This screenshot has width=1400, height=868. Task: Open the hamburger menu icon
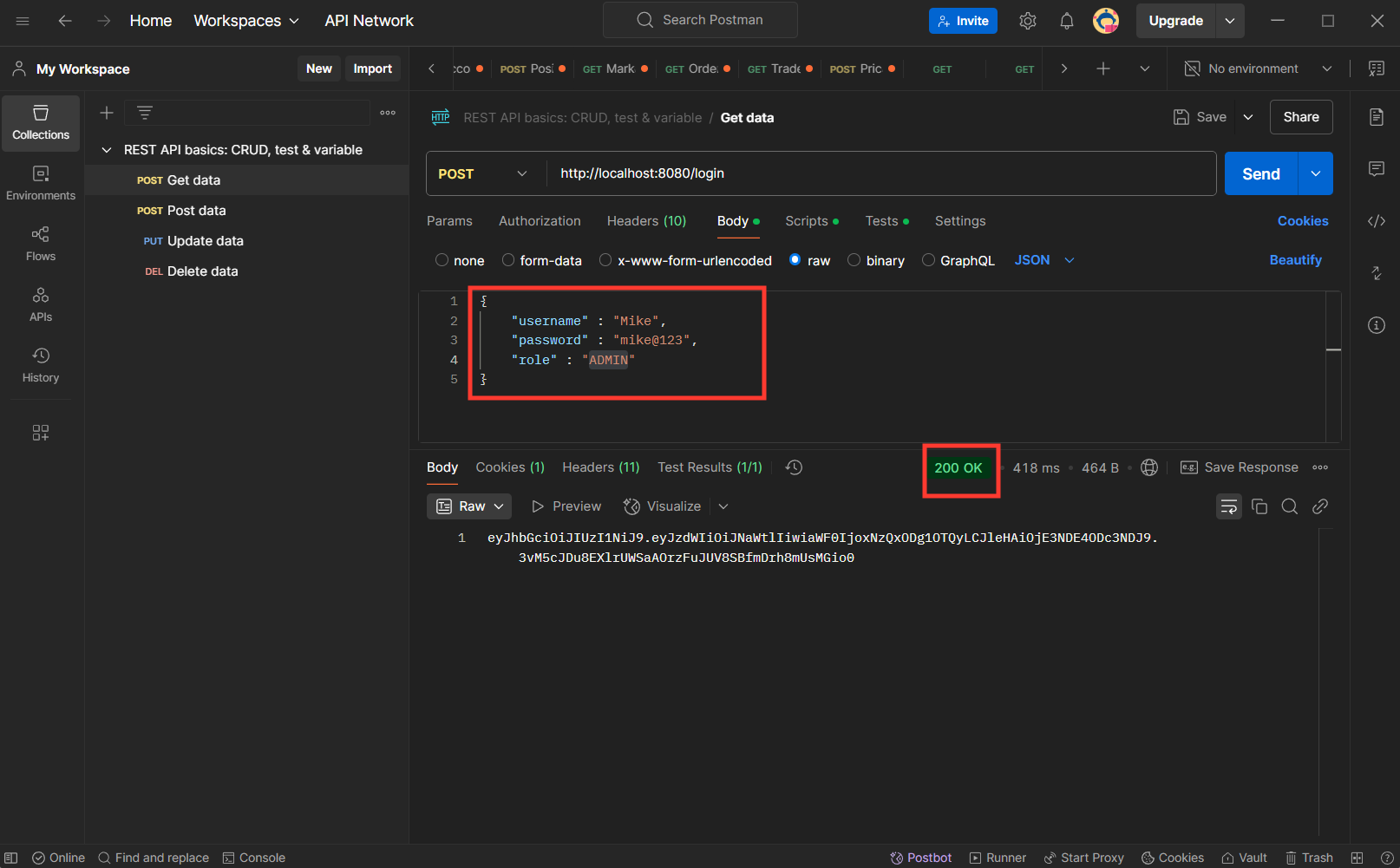pyautogui.click(x=23, y=21)
